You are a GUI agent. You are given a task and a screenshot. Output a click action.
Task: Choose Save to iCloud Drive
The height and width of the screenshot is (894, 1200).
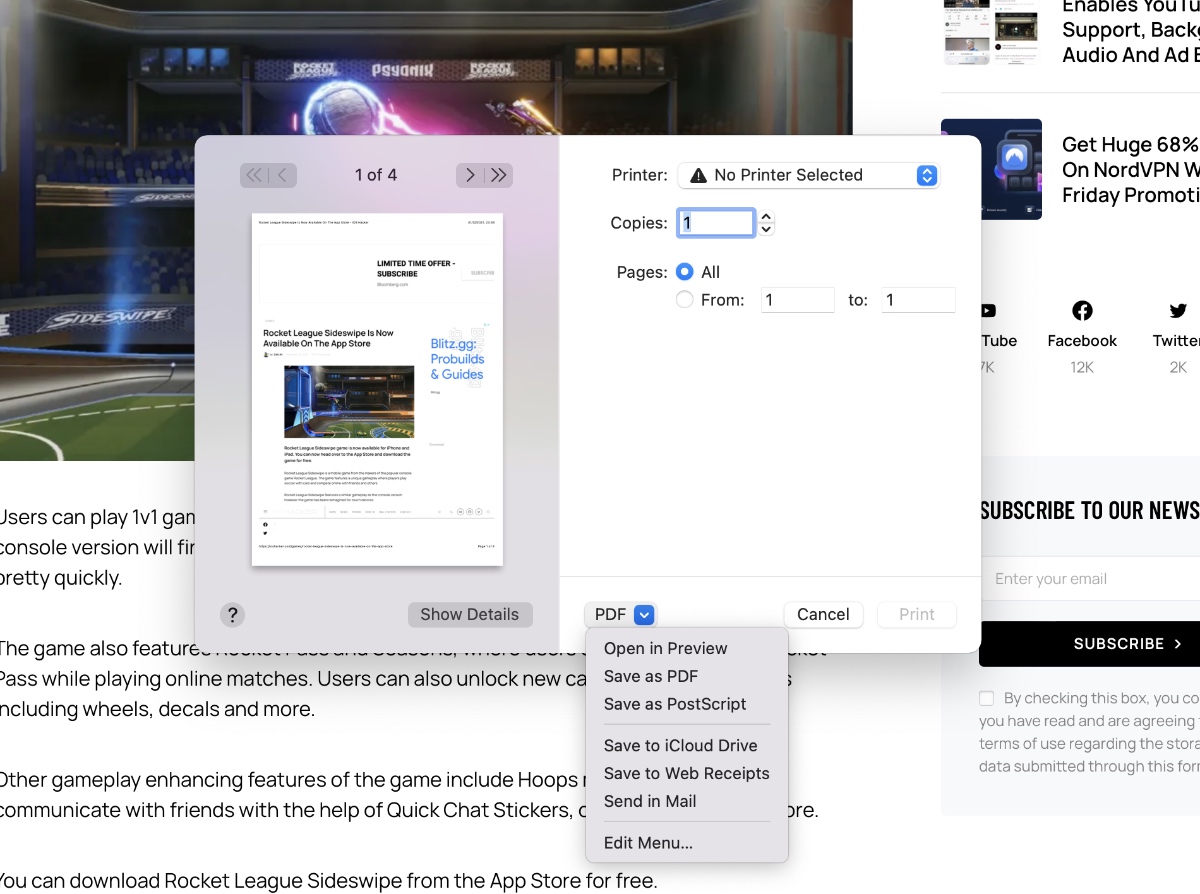687,745
